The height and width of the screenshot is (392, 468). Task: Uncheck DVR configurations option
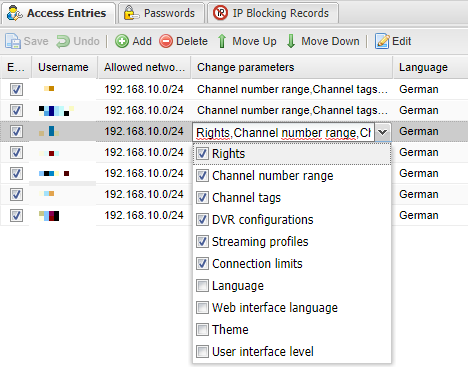(x=202, y=220)
